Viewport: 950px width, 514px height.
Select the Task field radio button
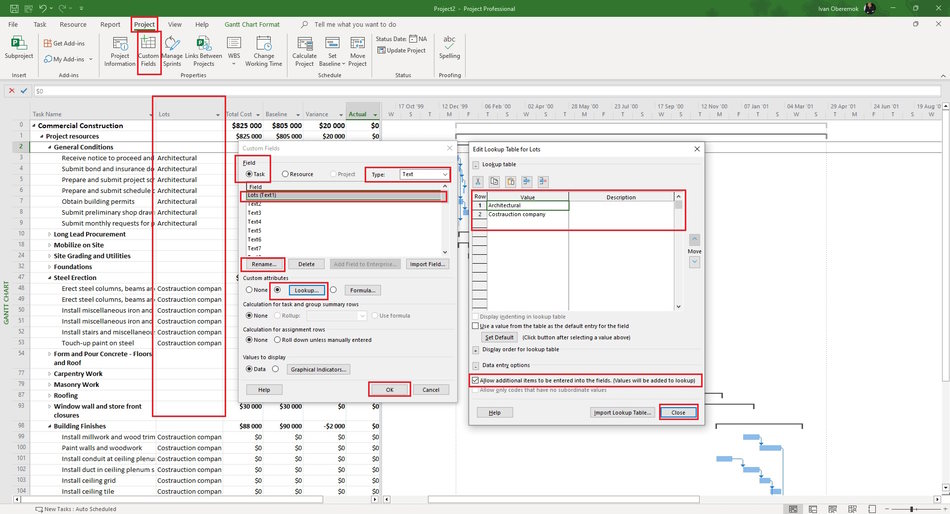tap(249, 174)
